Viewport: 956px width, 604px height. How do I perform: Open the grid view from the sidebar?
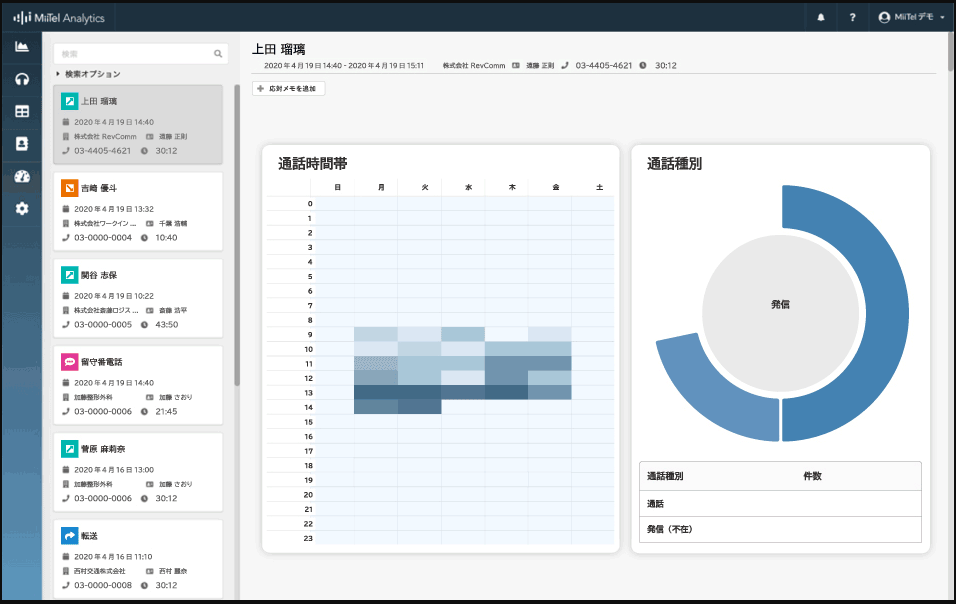[x=21, y=110]
